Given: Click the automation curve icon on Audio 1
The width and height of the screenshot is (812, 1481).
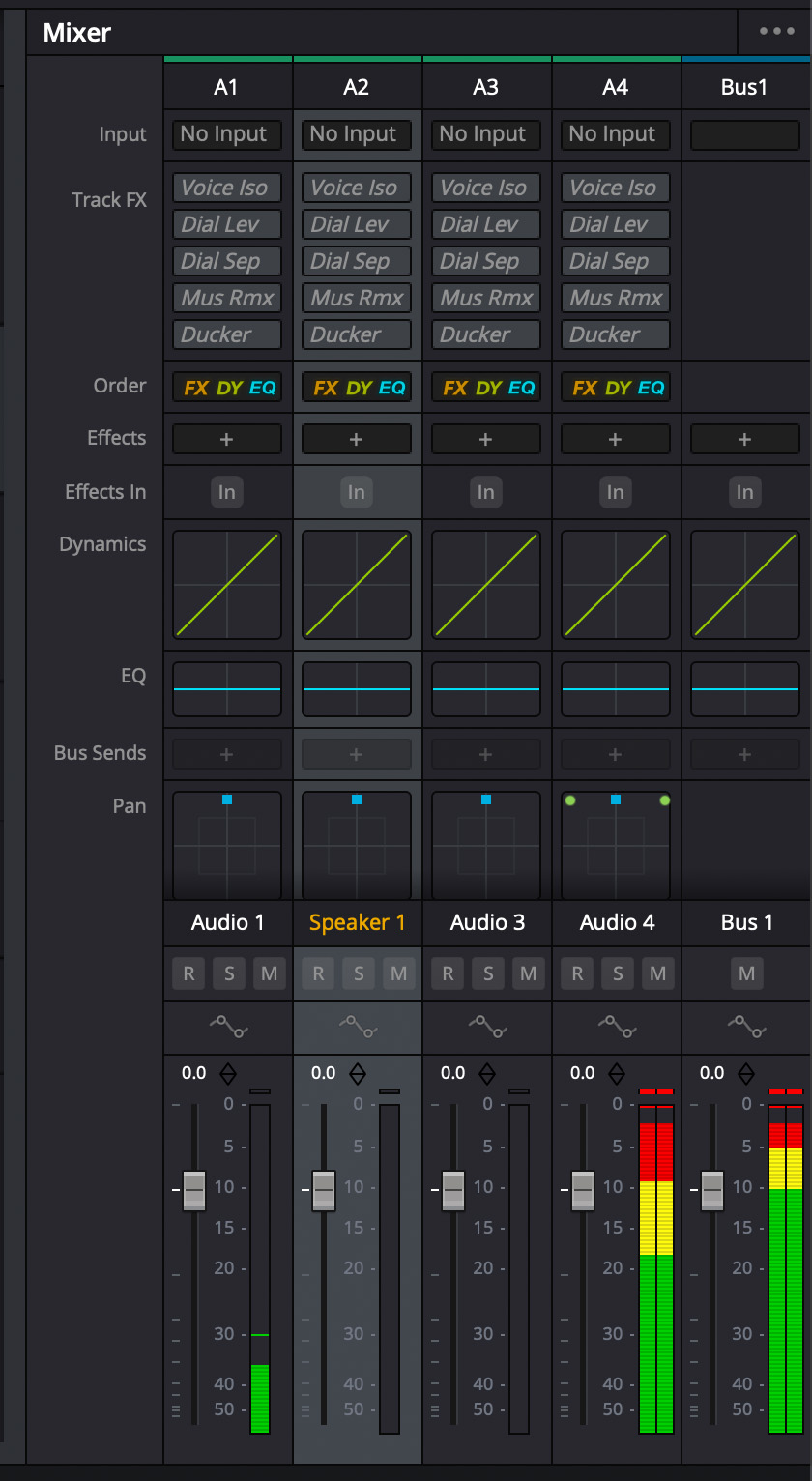Looking at the screenshot, I should [x=227, y=1027].
